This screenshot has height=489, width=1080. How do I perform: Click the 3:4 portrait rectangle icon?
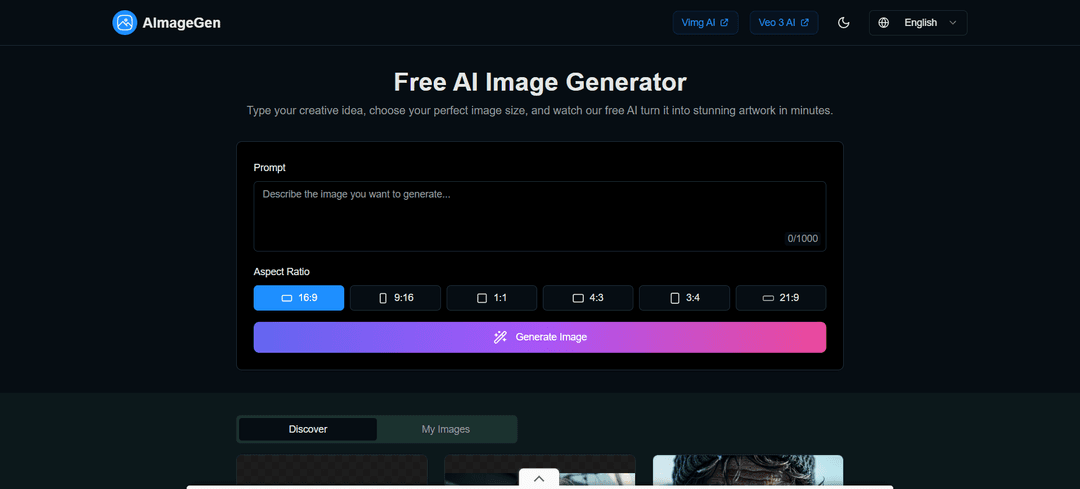tap(674, 298)
